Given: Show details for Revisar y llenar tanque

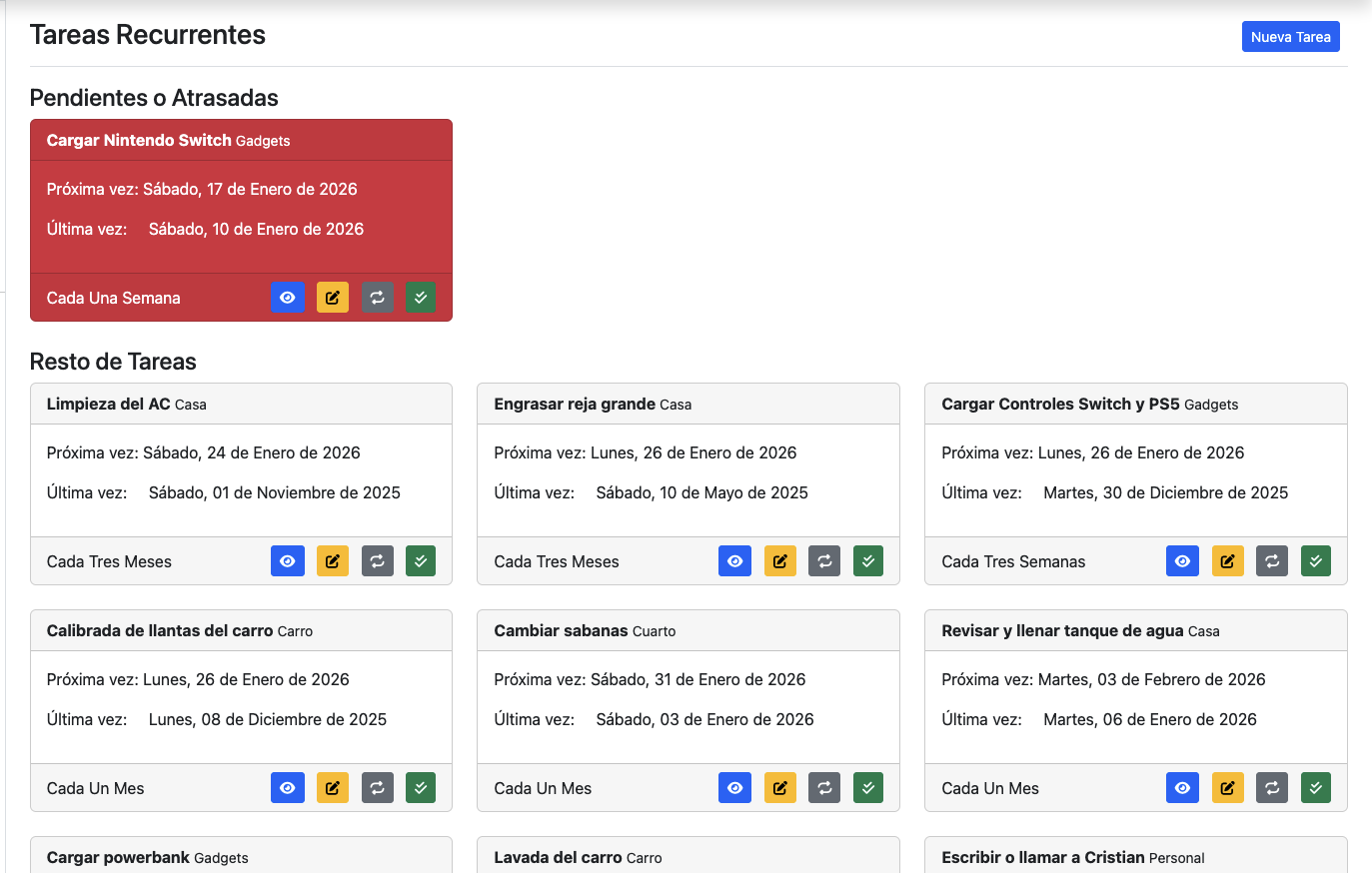Looking at the screenshot, I should [1182, 788].
